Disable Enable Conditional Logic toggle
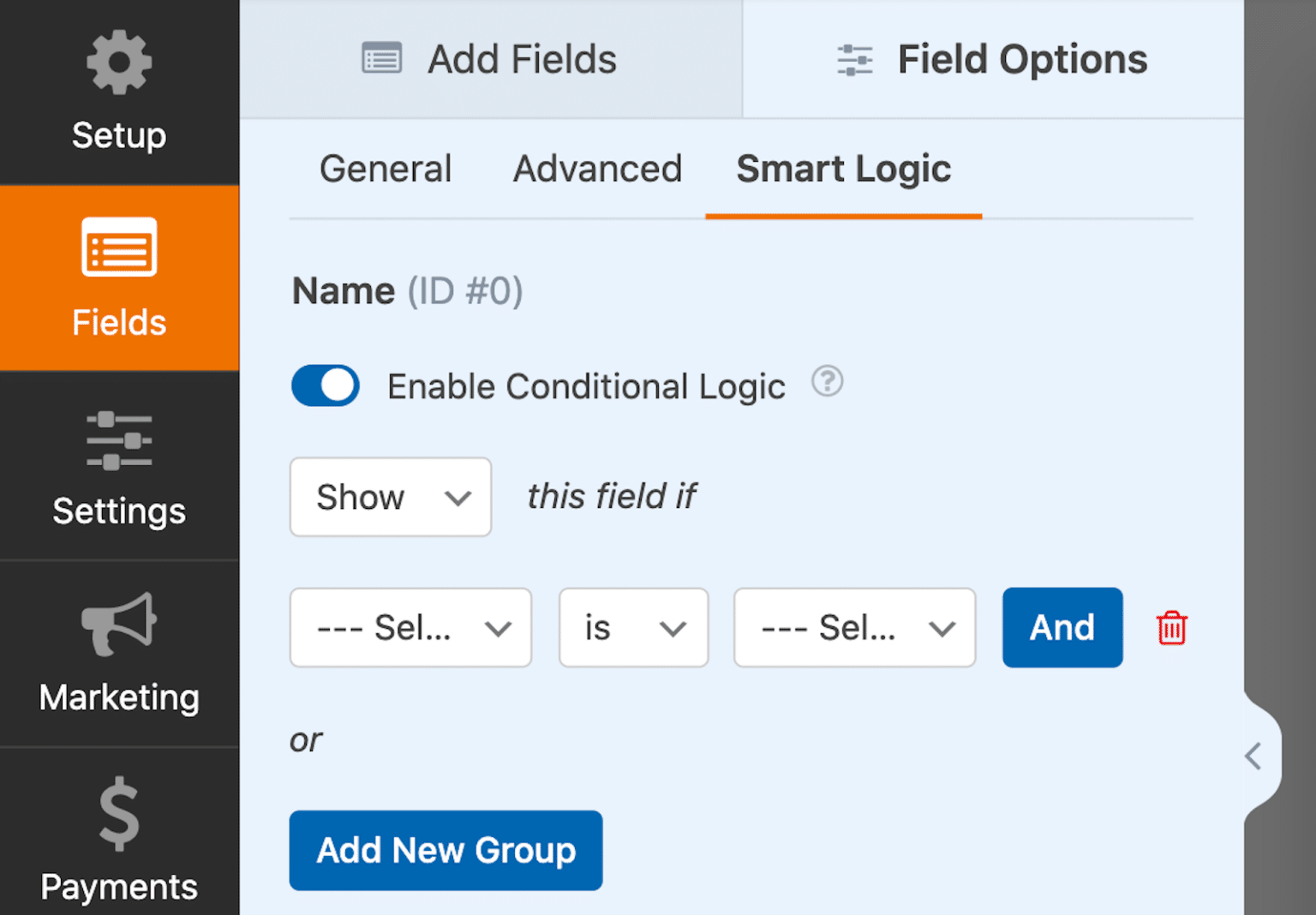1316x915 pixels. coord(325,386)
